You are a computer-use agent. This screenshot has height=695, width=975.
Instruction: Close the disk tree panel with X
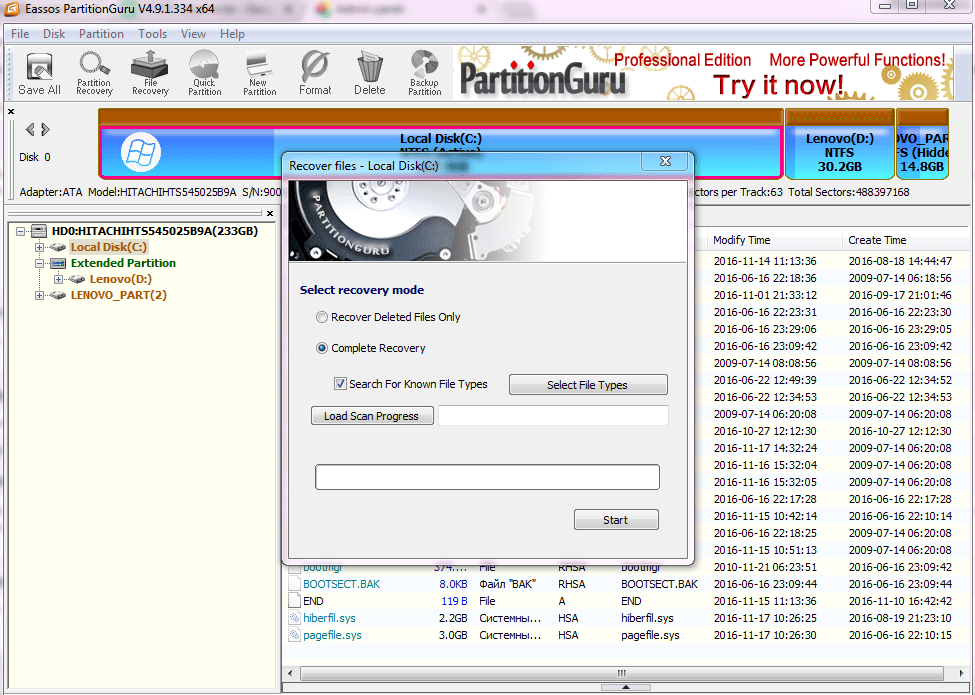pos(270,213)
